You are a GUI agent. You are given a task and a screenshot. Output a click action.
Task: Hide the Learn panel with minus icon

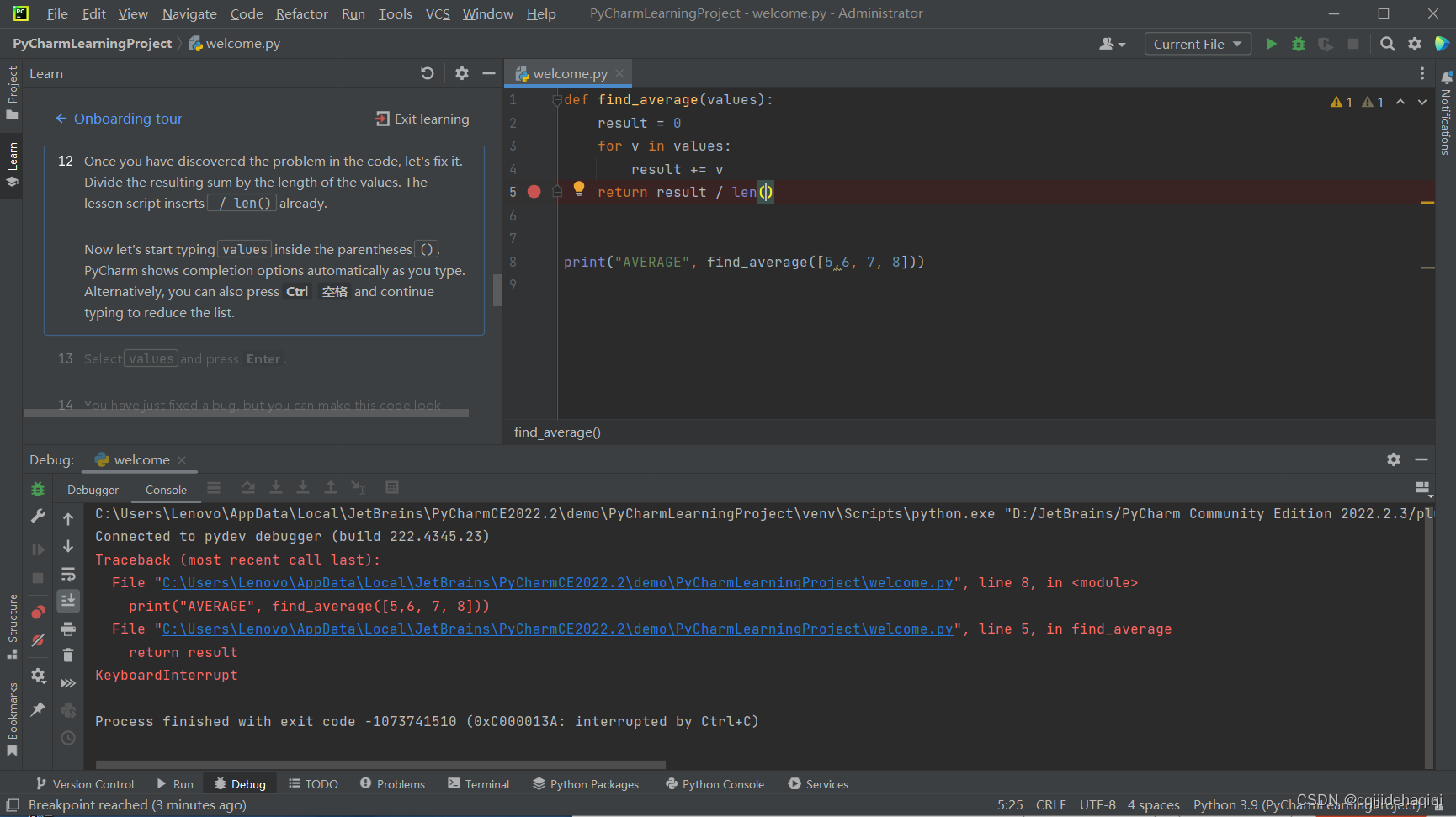point(489,73)
